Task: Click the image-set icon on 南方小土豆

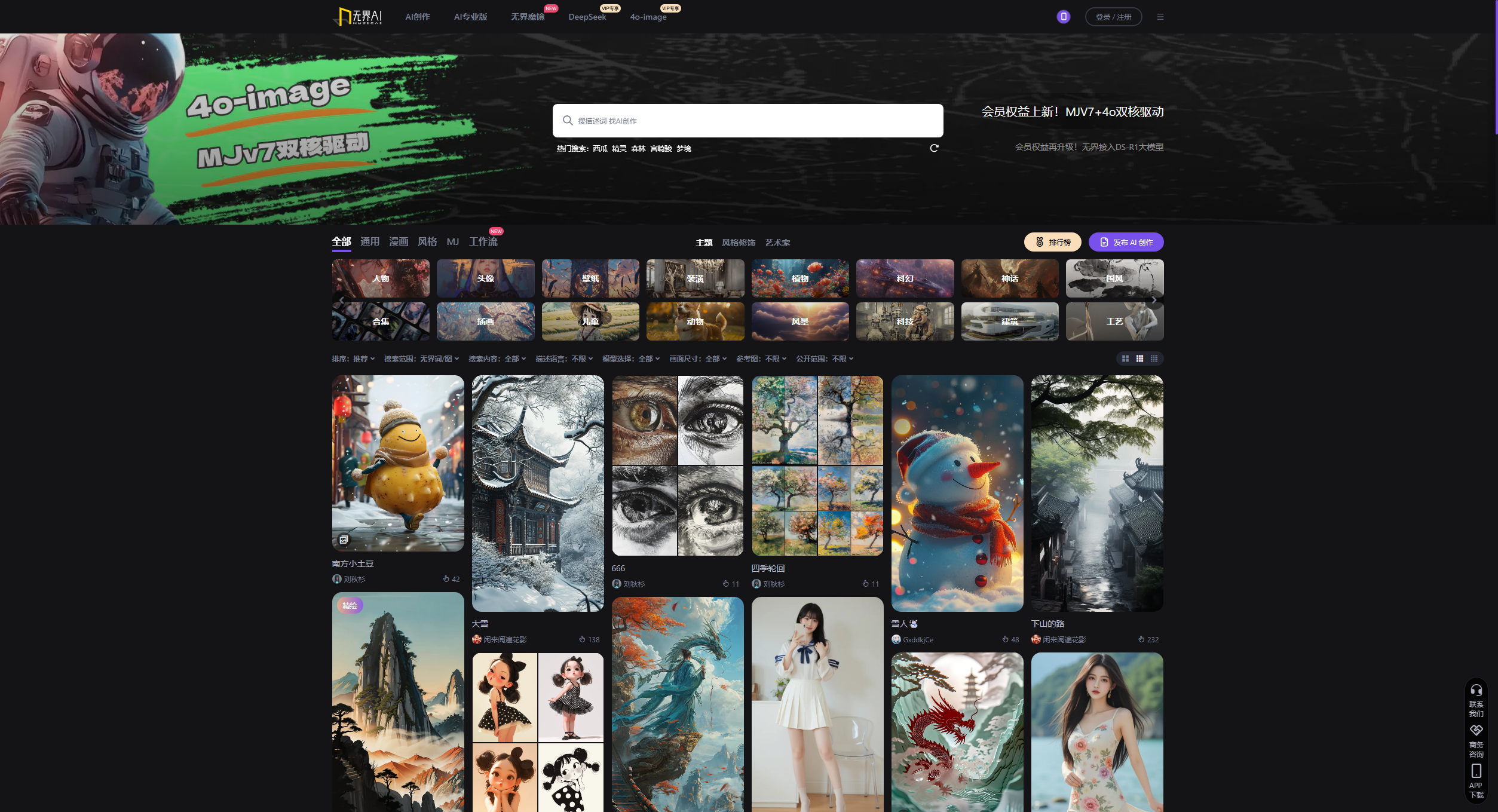Action: coord(344,540)
